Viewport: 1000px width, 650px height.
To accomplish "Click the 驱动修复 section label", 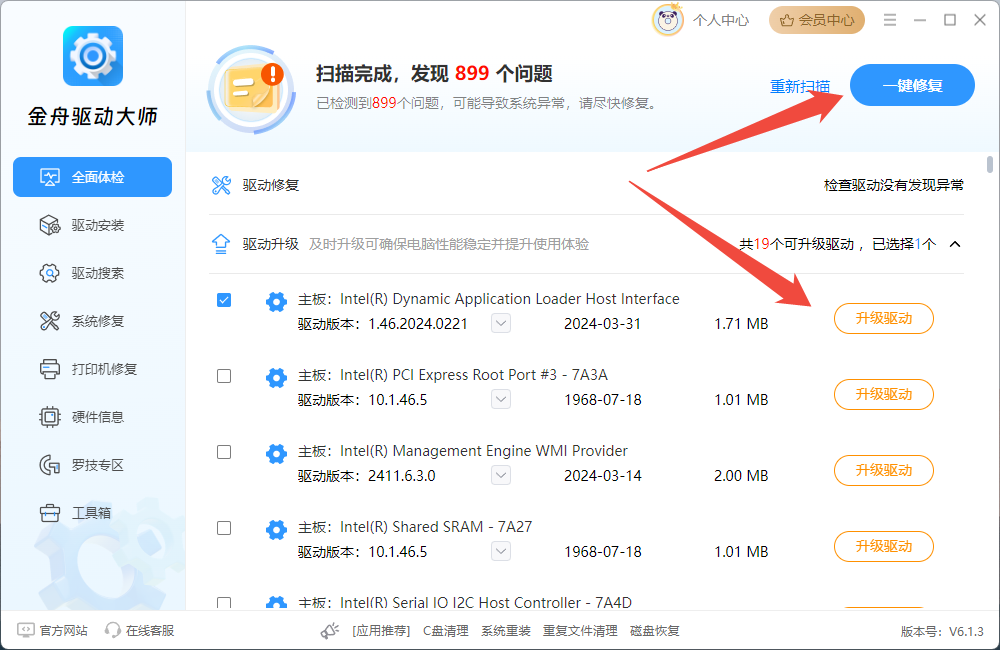I will [x=270, y=186].
